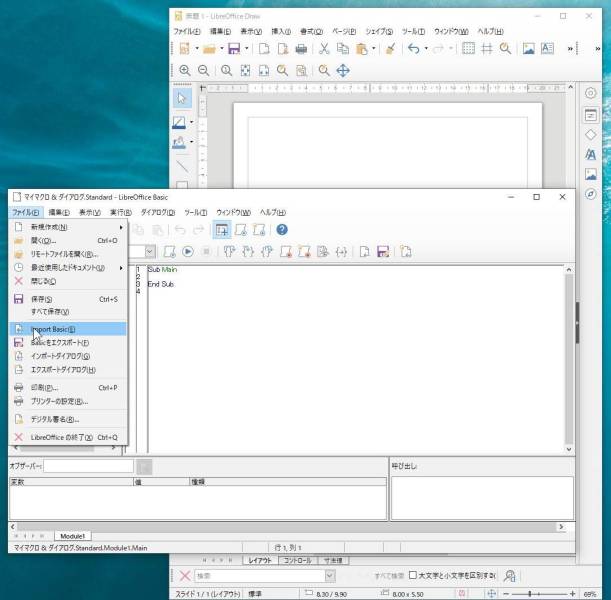Open 新規作成 submenu in File menu
This screenshot has width=611, height=600.
(x=68, y=227)
